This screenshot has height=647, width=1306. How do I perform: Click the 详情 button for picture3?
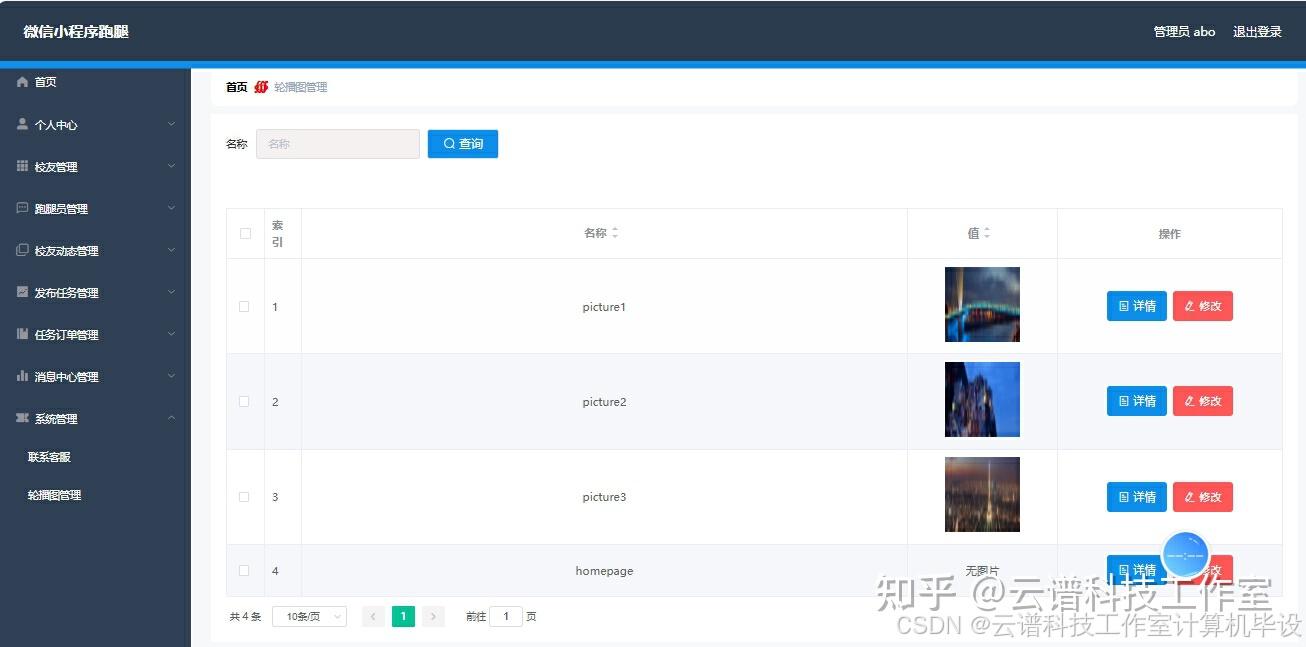coord(1136,496)
